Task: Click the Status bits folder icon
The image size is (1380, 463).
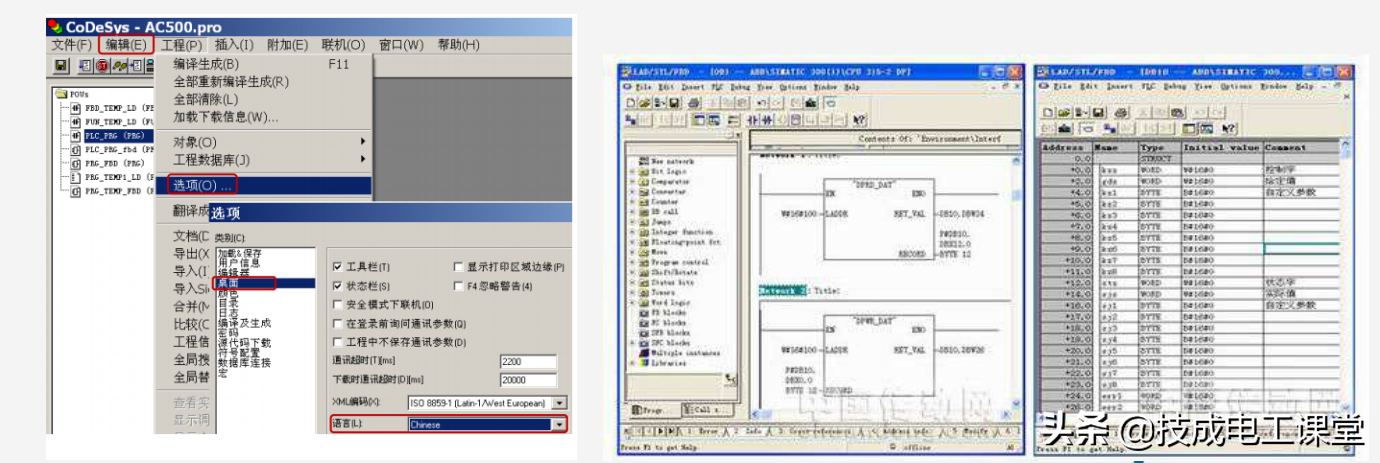Action: tap(643, 281)
